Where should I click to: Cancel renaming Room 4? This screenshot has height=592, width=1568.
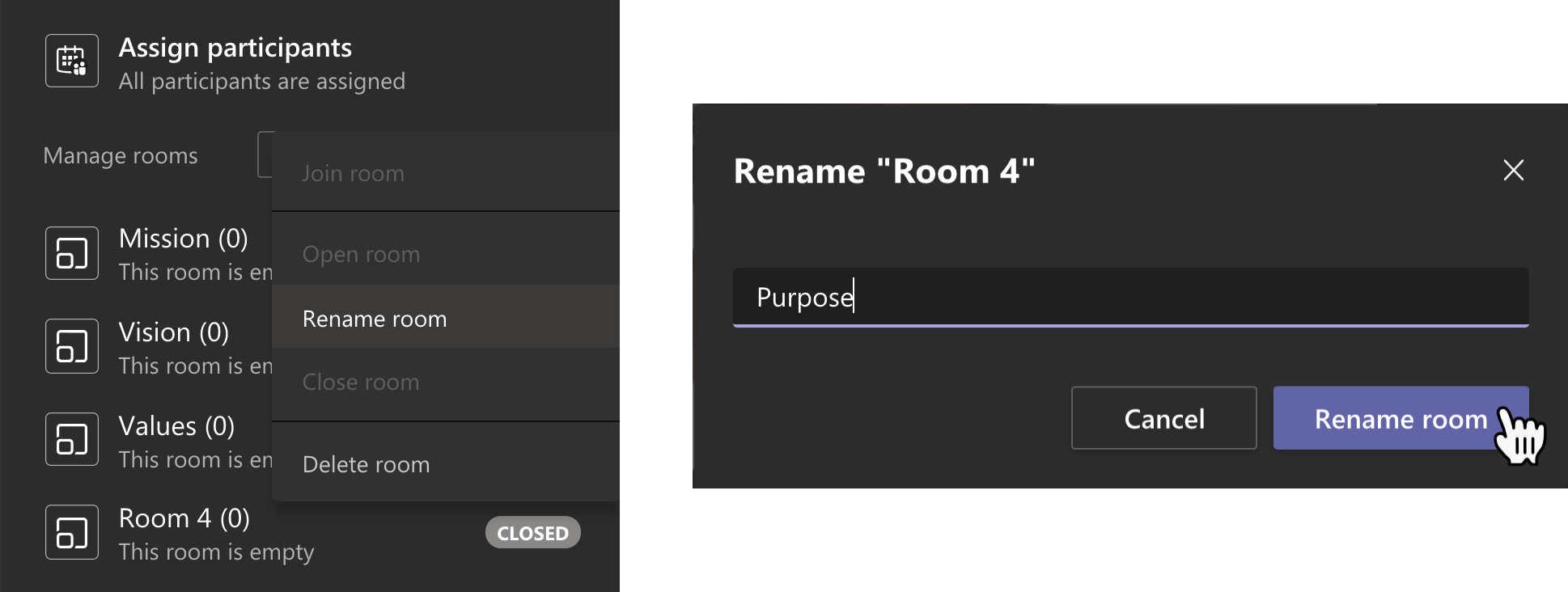(1163, 419)
